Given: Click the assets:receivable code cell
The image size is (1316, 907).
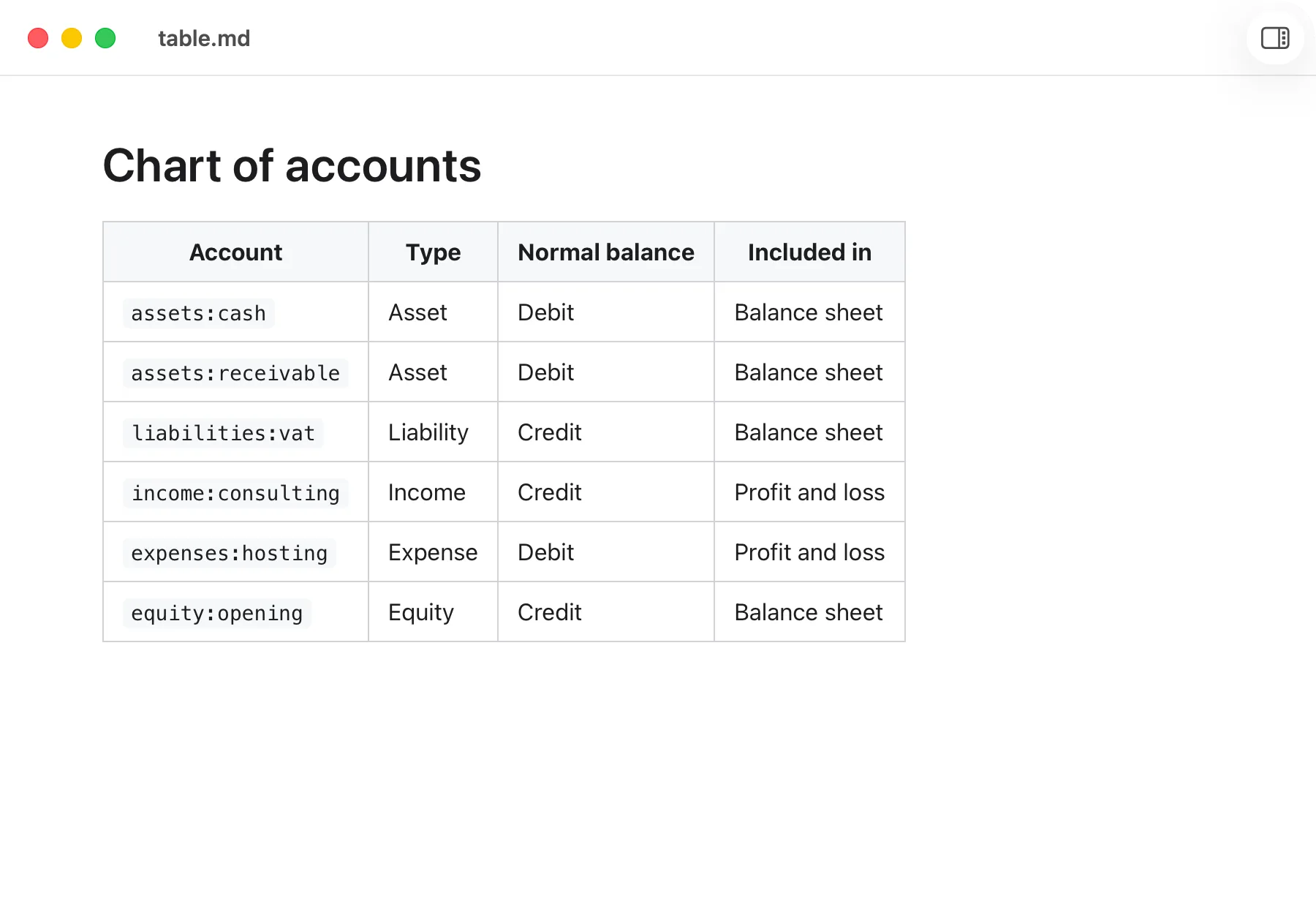Looking at the screenshot, I should click(235, 373).
